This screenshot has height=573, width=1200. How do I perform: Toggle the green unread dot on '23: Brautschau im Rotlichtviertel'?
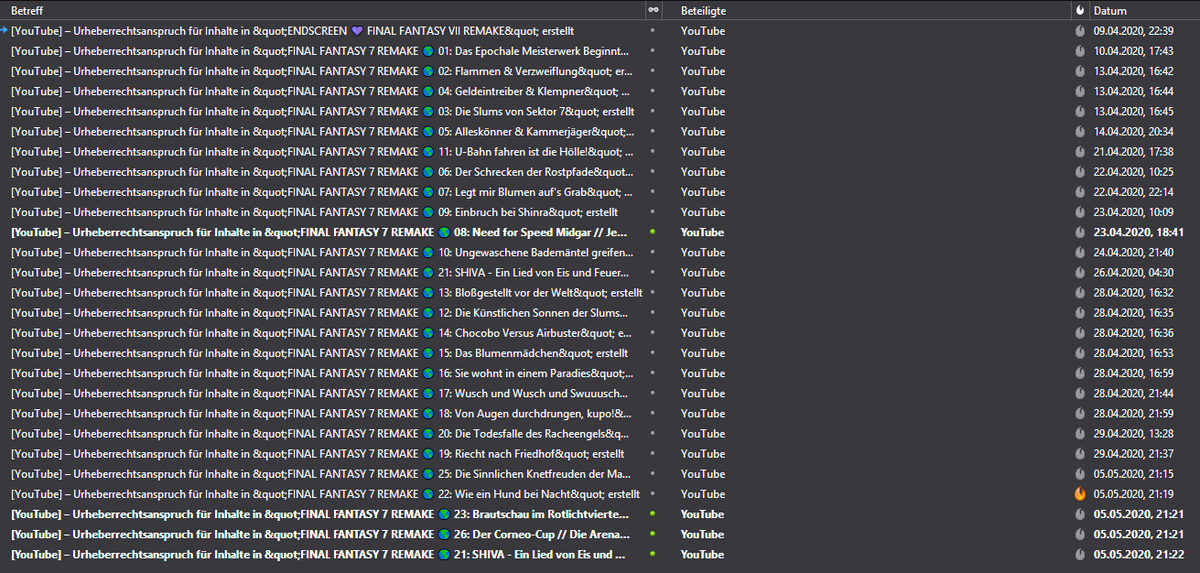[x=653, y=514]
